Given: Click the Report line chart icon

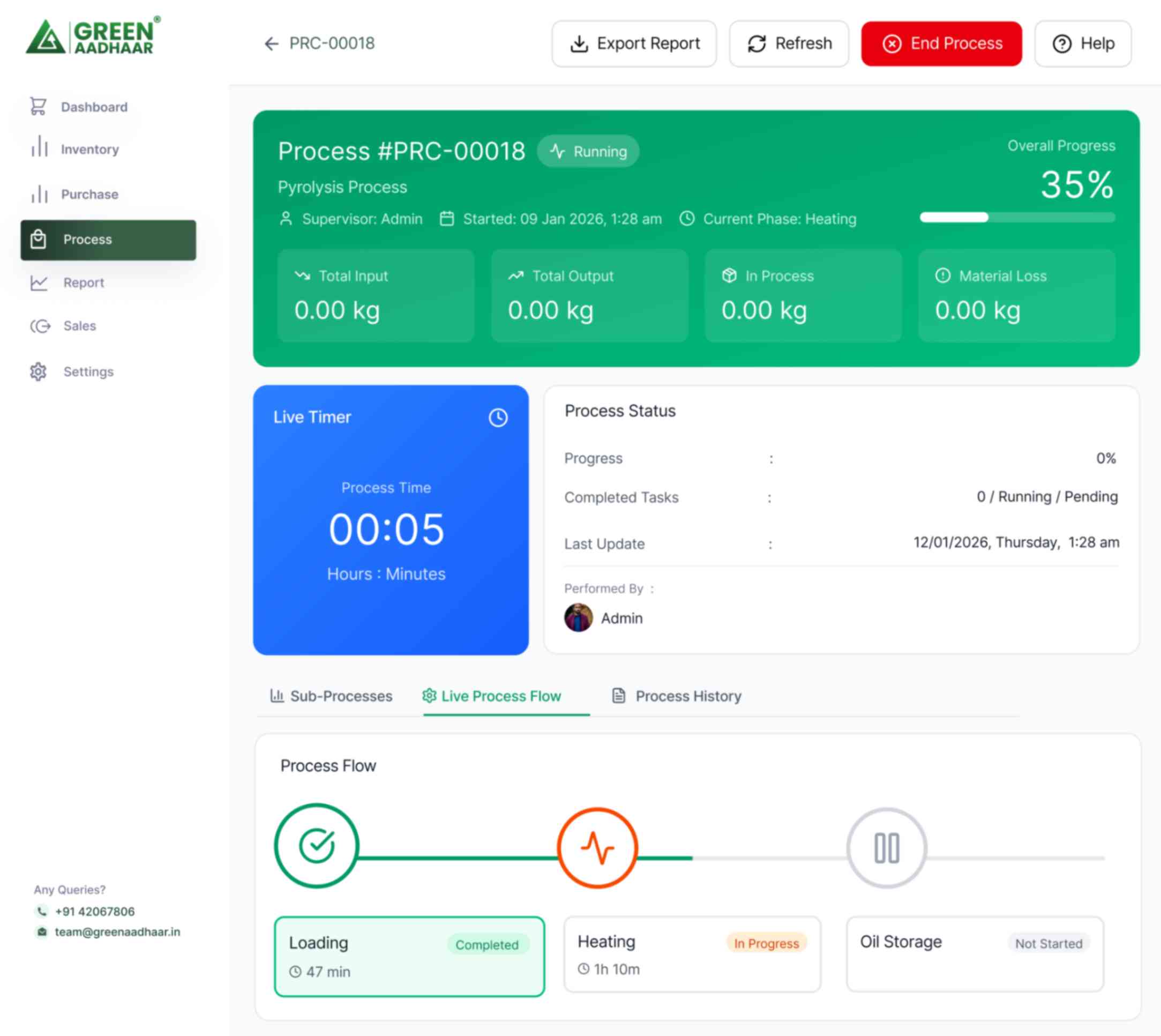Looking at the screenshot, I should (39, 283).
